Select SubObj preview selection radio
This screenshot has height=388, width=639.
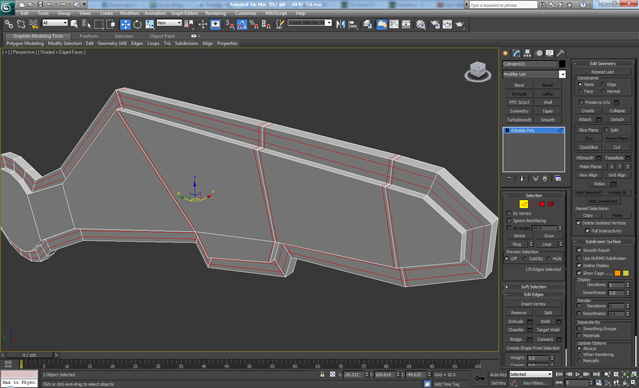pyautogui.click(x=525, y=259)
